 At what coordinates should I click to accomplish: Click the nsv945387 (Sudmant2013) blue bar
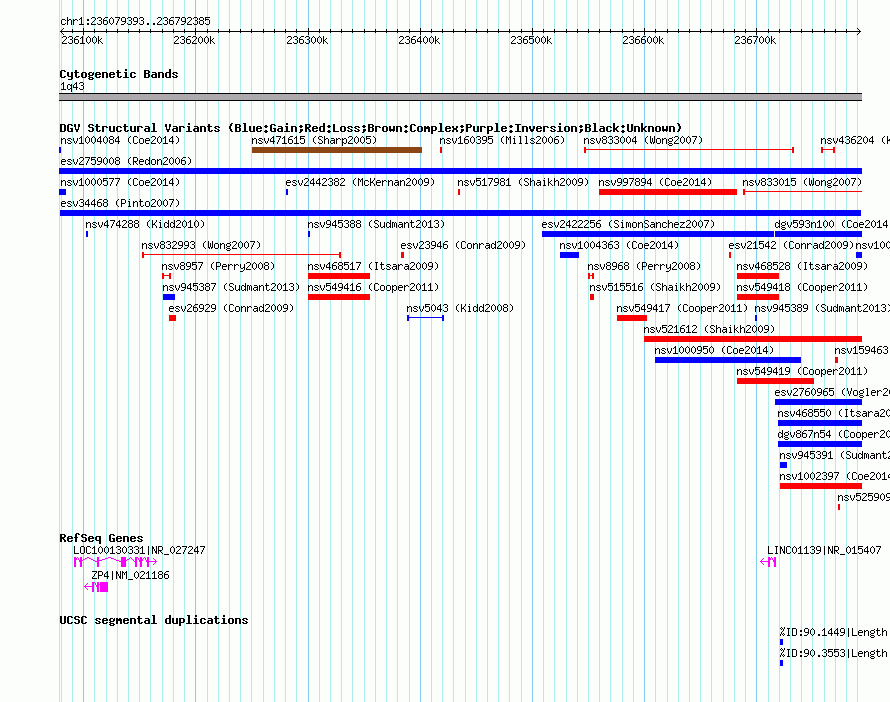[169, 297]
